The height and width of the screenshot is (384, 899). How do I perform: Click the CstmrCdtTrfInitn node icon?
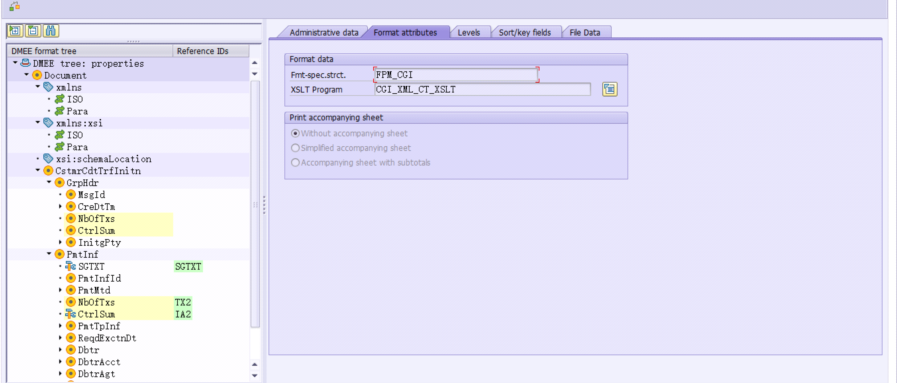pyautogui.click(x=48, y=171)
